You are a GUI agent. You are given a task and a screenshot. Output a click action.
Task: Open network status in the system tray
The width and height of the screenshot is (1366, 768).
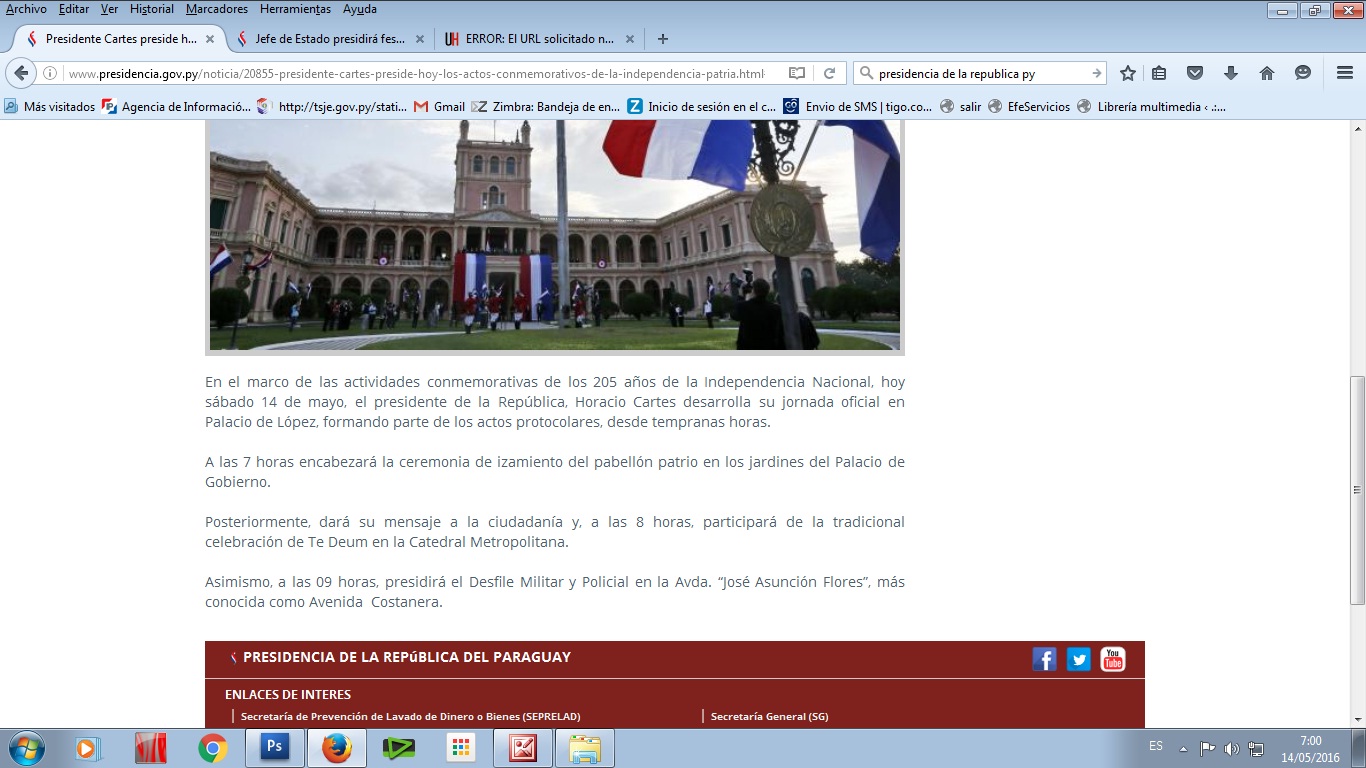(1256, 748)
